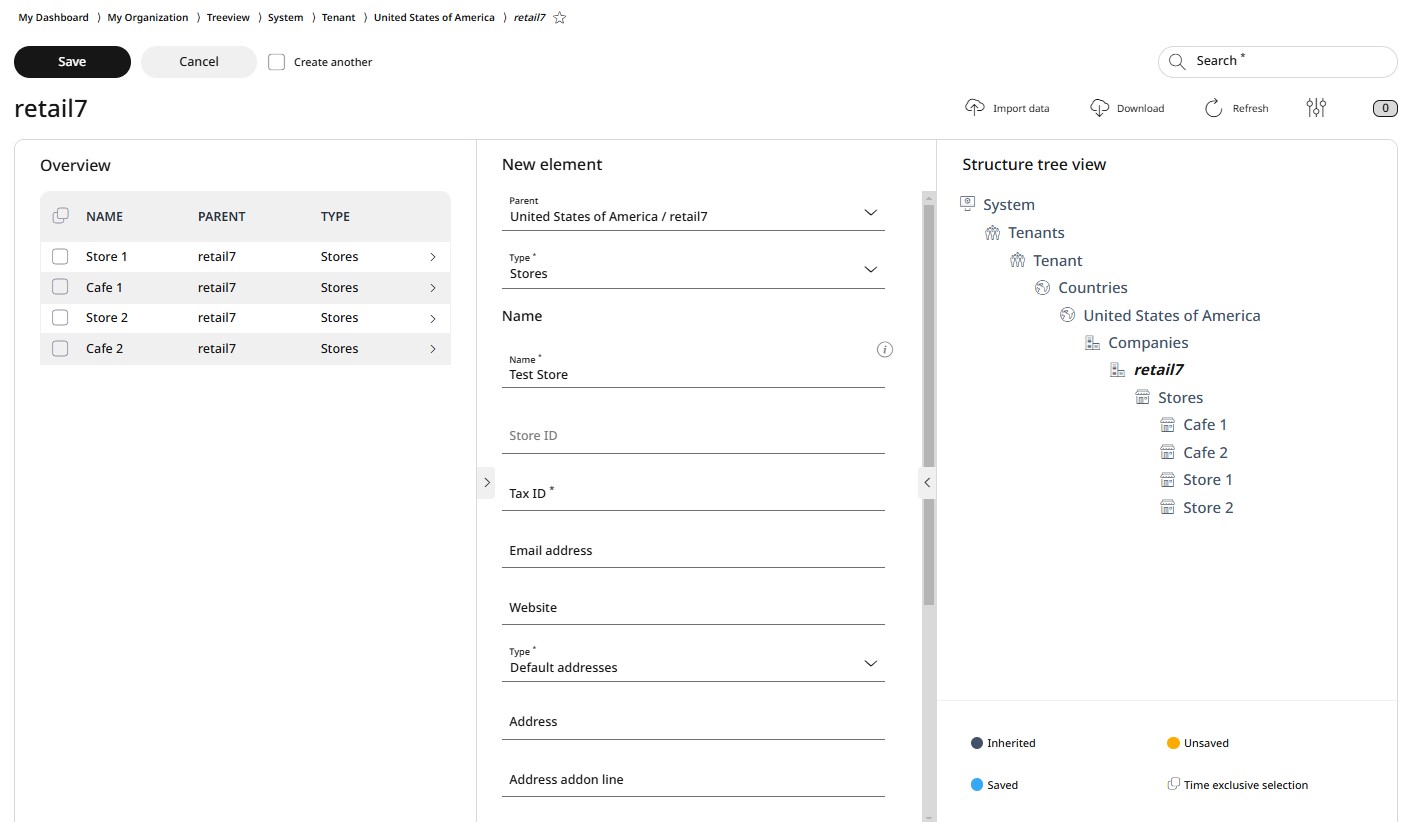Check the Store 2 row checkbox
This screenshot has width=1407, height=822.
tap(60, 318)
